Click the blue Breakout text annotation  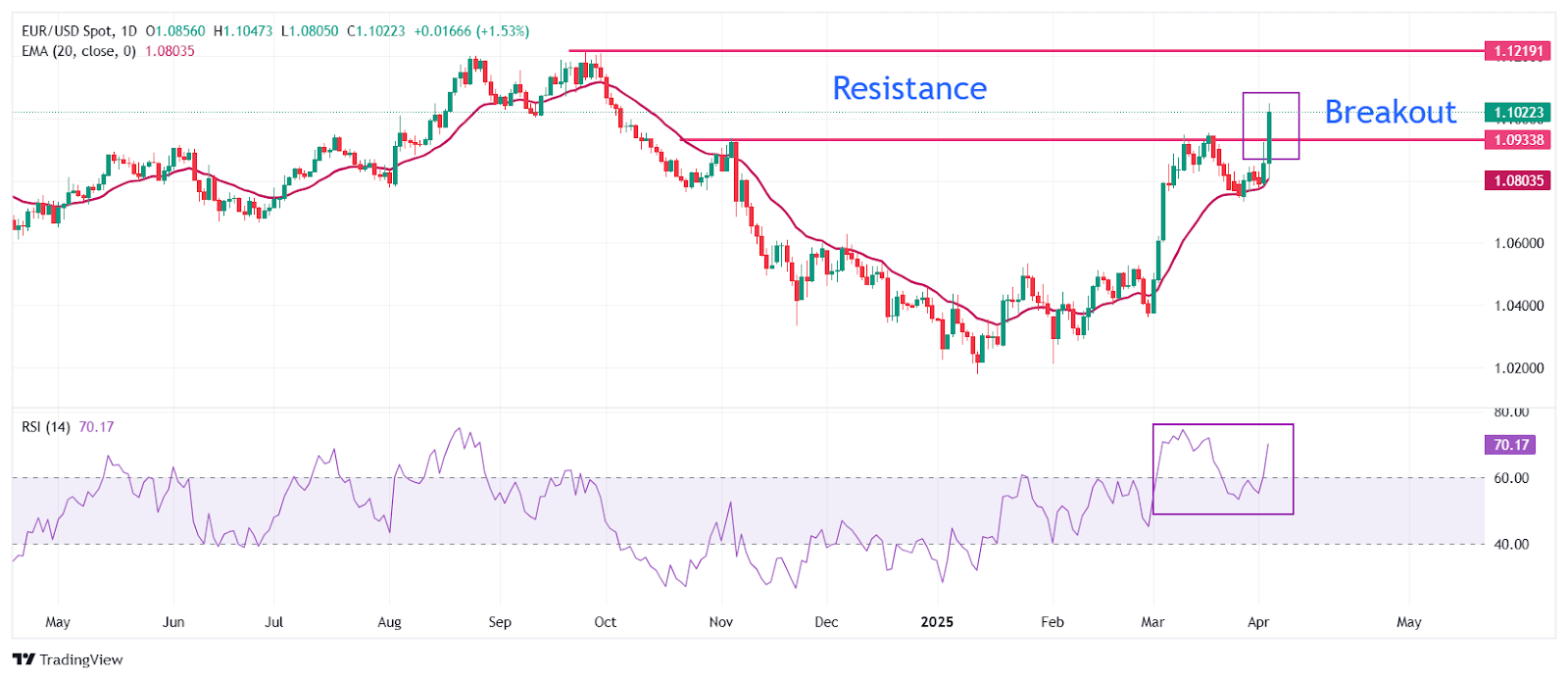(1390, 113)
